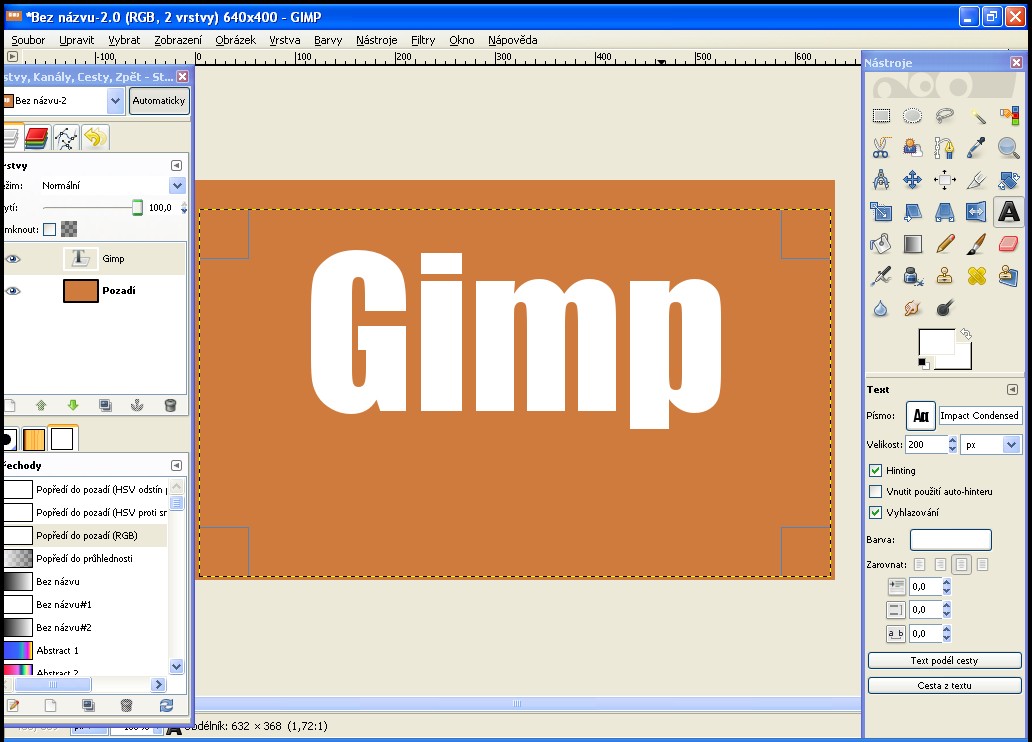Select the Heal tool
Viewport: 1032px width, 742px height.
click(977, 275)
